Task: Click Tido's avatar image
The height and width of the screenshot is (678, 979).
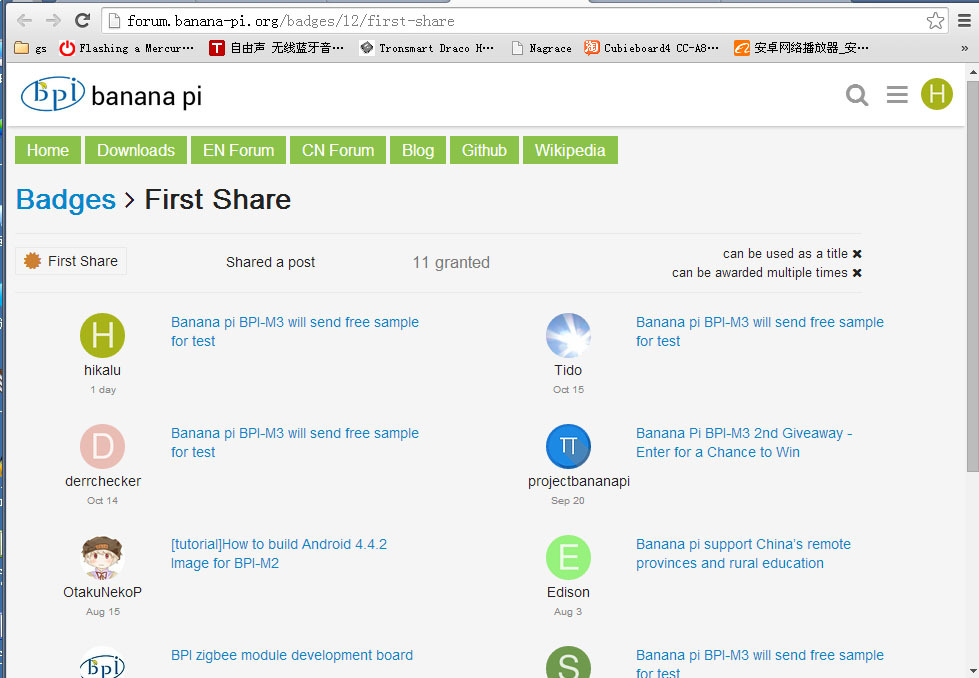Action: pyautogui.click(x=568, y=335)
